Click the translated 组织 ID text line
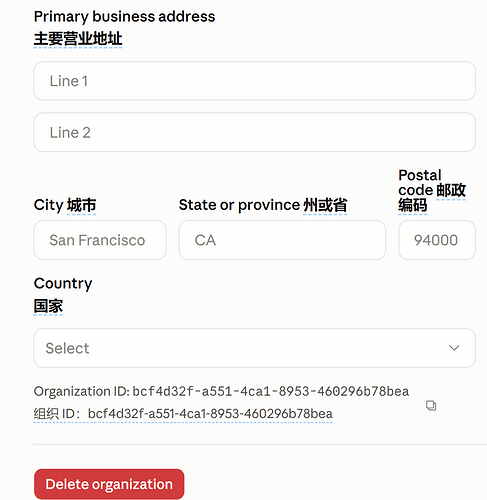Viewport: 487px width, 500px height. point(183,414)
